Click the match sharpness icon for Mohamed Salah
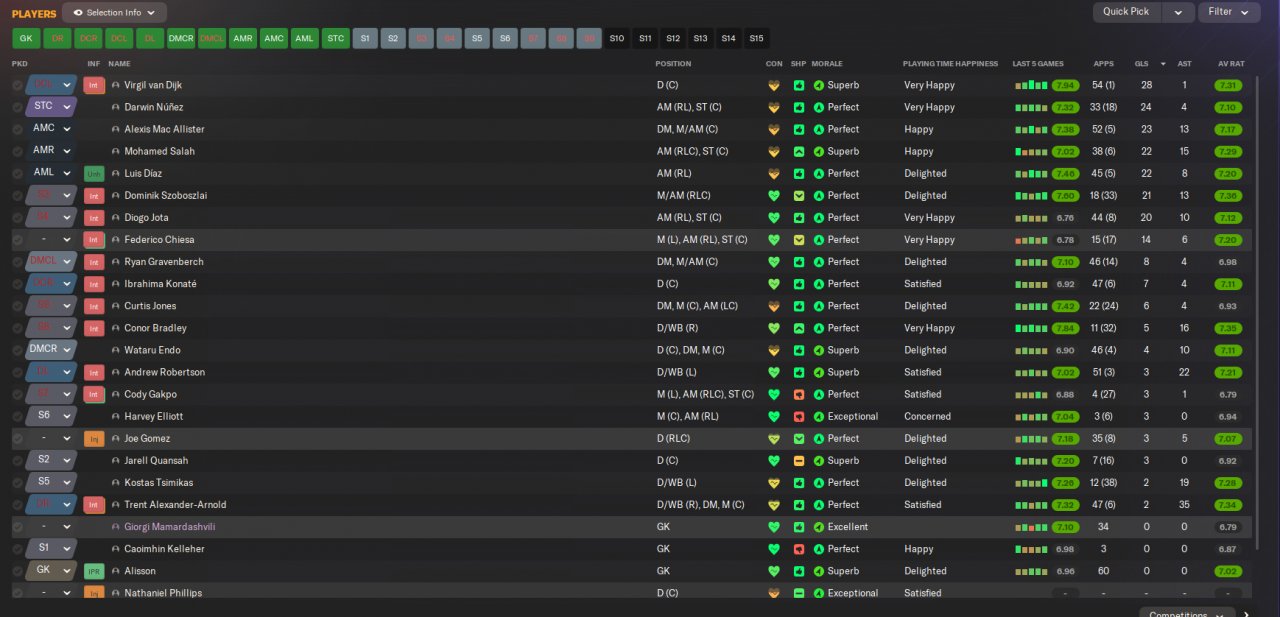The height and width of the screenshot is (617, 1280). click(x=798, y=151)
